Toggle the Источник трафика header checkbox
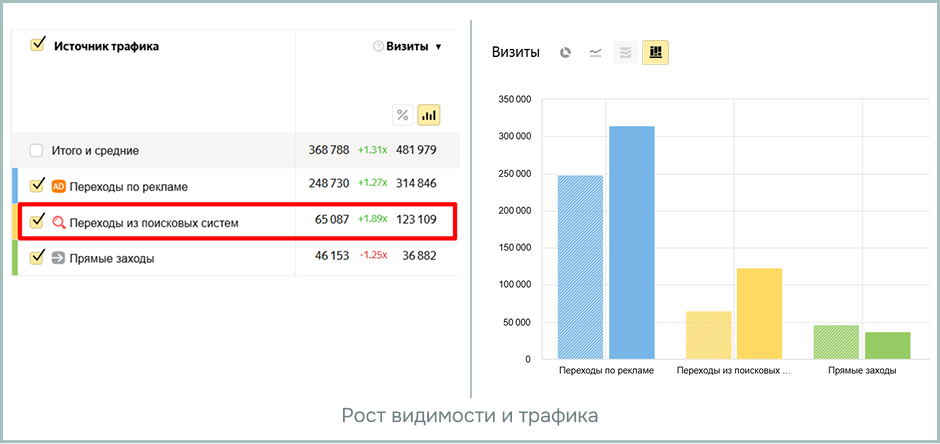This screenshot has width=940, height=444. 38,45
